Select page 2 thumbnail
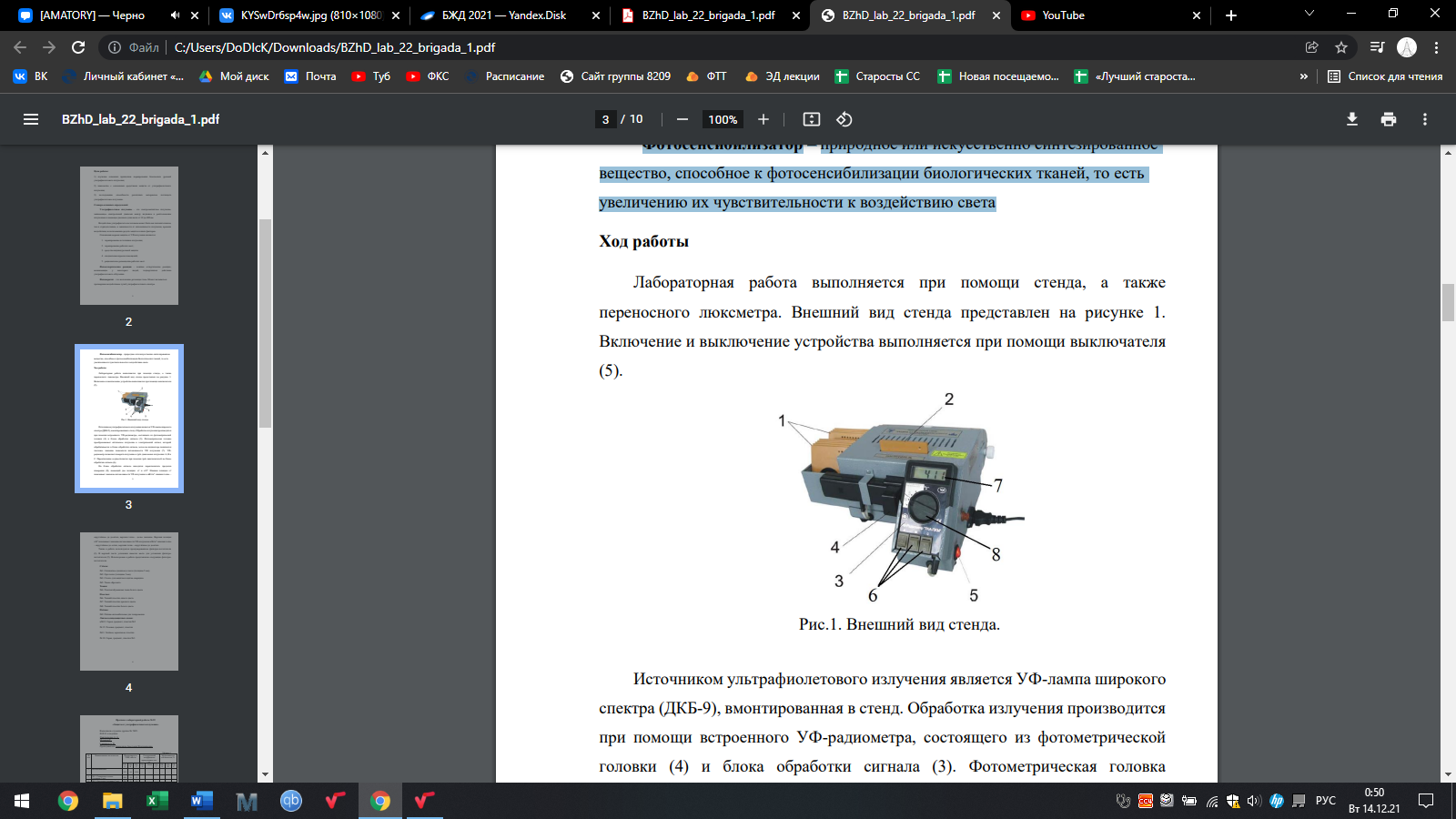The image size is (1456, 819). tap(129, 236)
